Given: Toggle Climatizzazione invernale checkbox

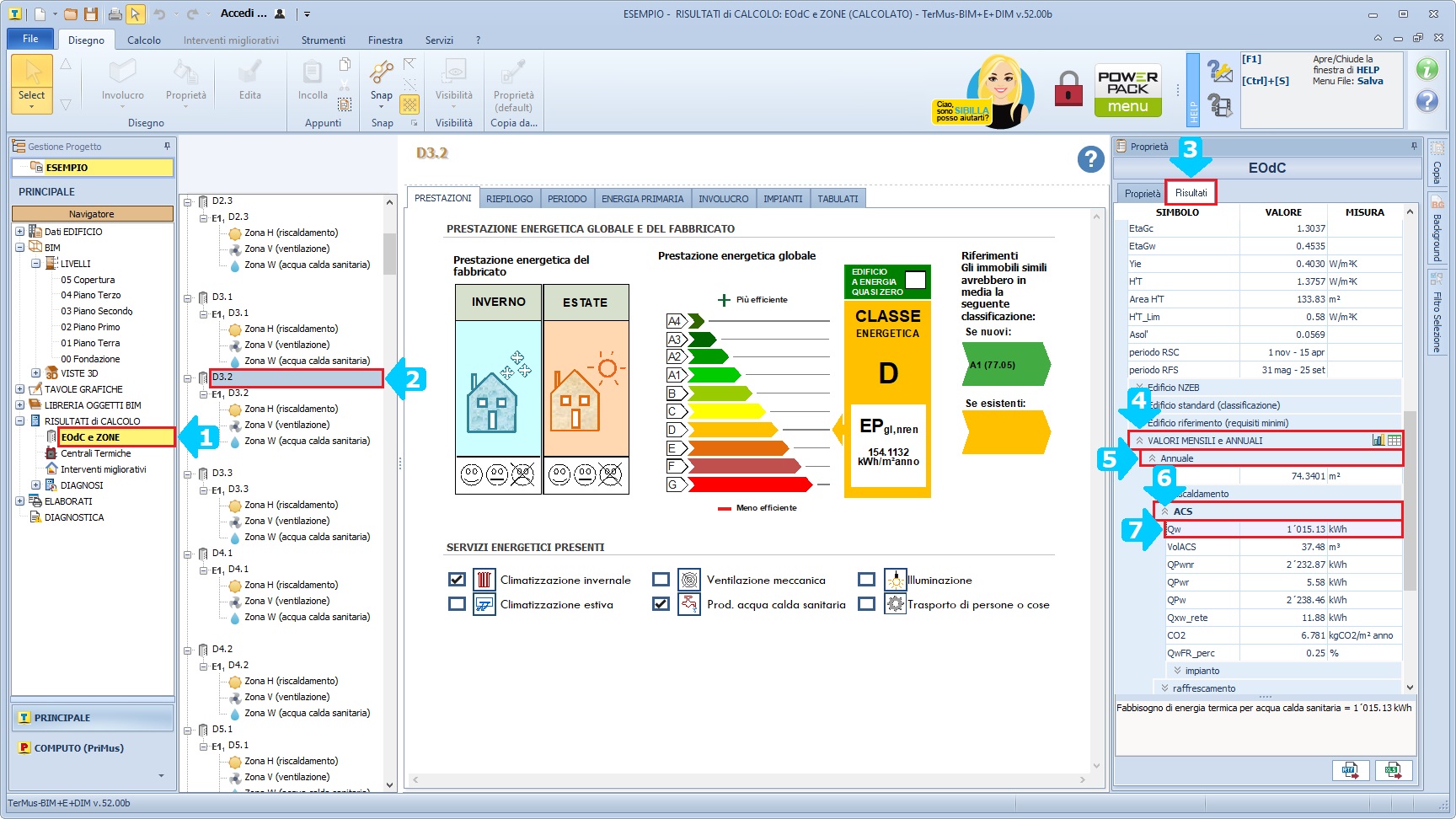Looking at the screenshot, I should click(x=457, y=580).
